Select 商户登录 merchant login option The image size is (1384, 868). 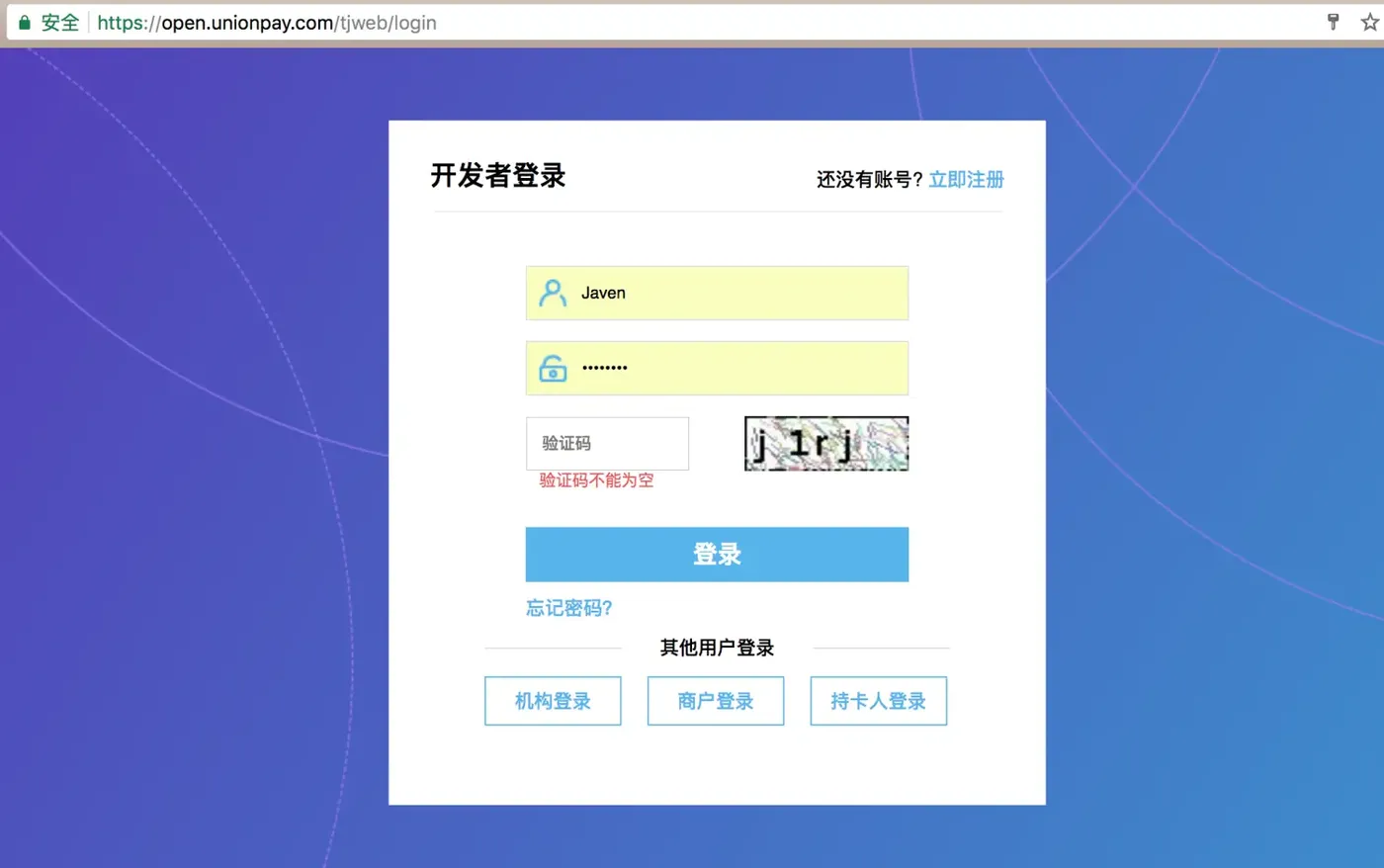(x=715, y=701)
